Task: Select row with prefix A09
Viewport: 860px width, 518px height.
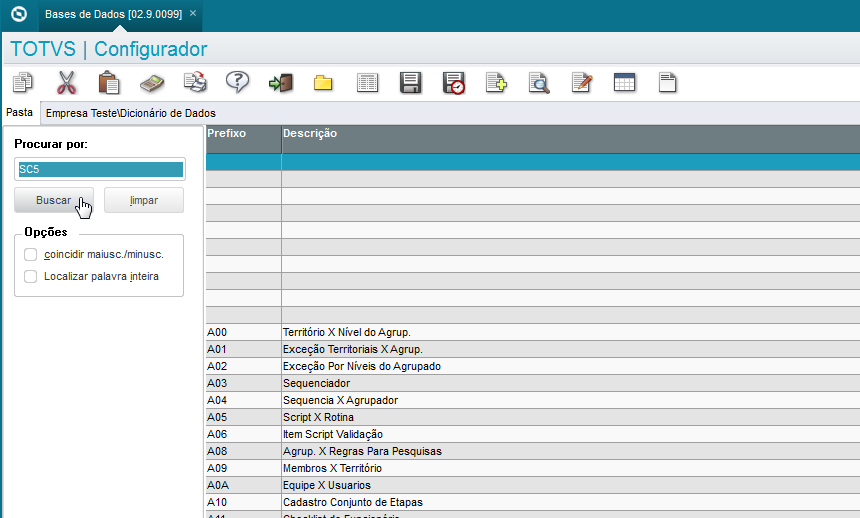Action: 533,469
